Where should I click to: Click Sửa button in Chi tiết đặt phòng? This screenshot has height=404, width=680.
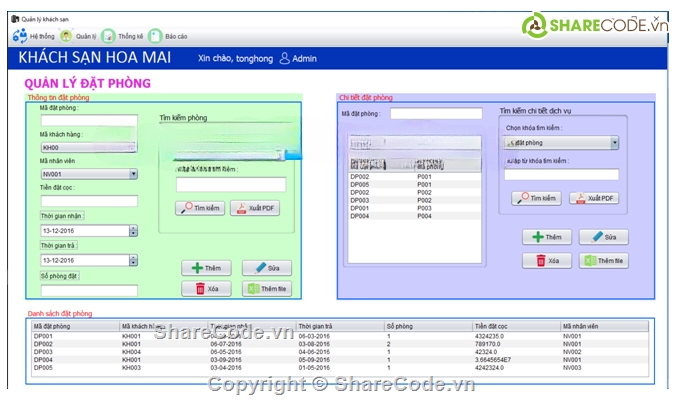604,237
